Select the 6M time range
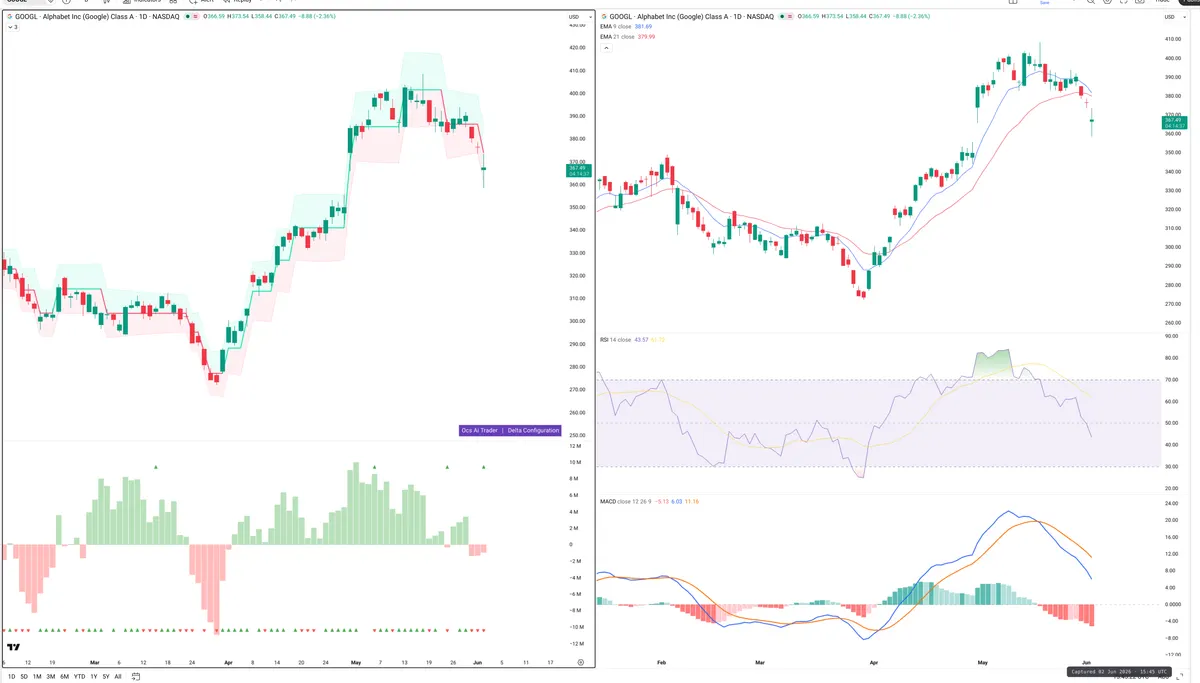This screenshot has width=1200, height=683. 65,676
